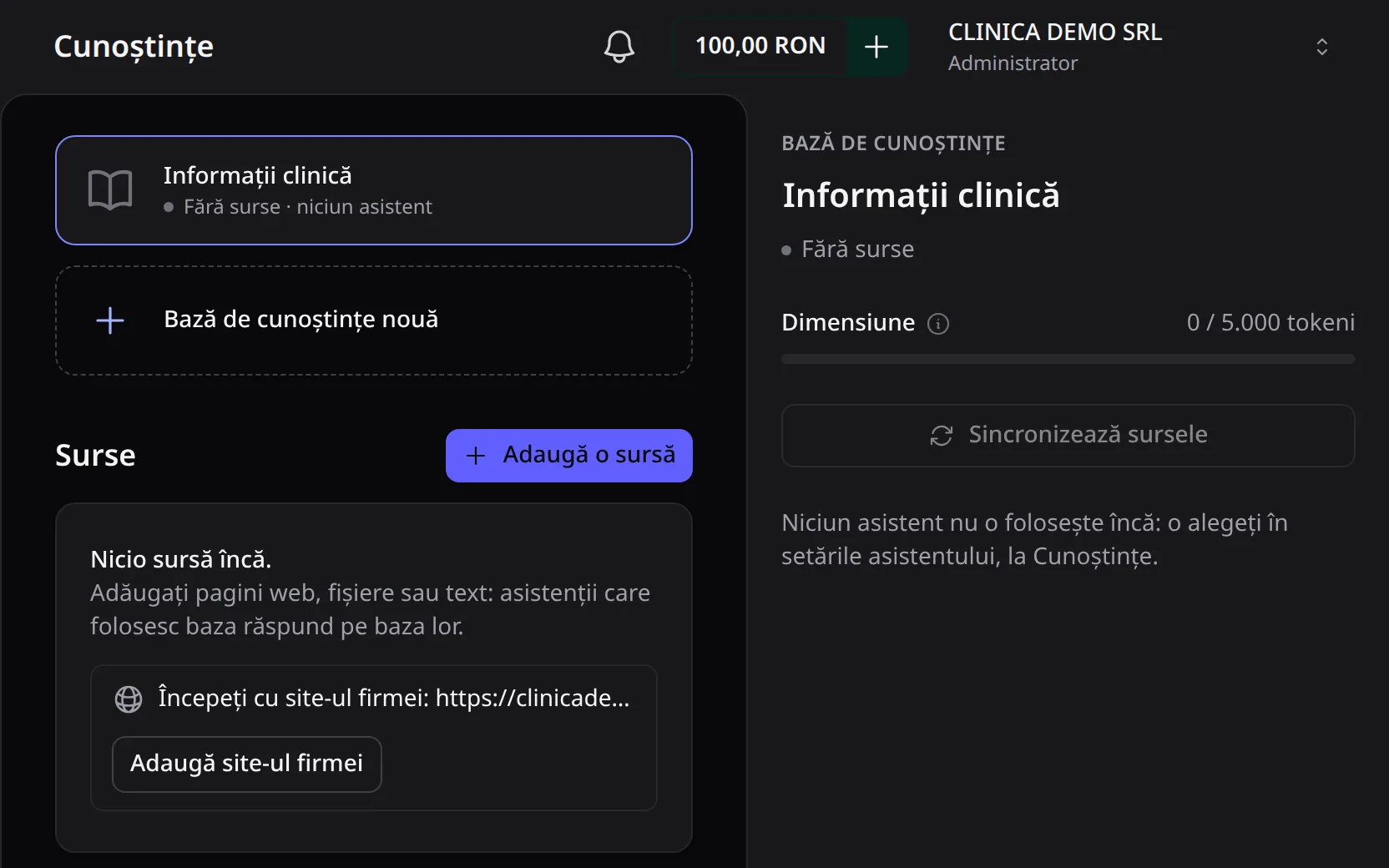Click the Dimensiune token usage progress bar

1068,359
